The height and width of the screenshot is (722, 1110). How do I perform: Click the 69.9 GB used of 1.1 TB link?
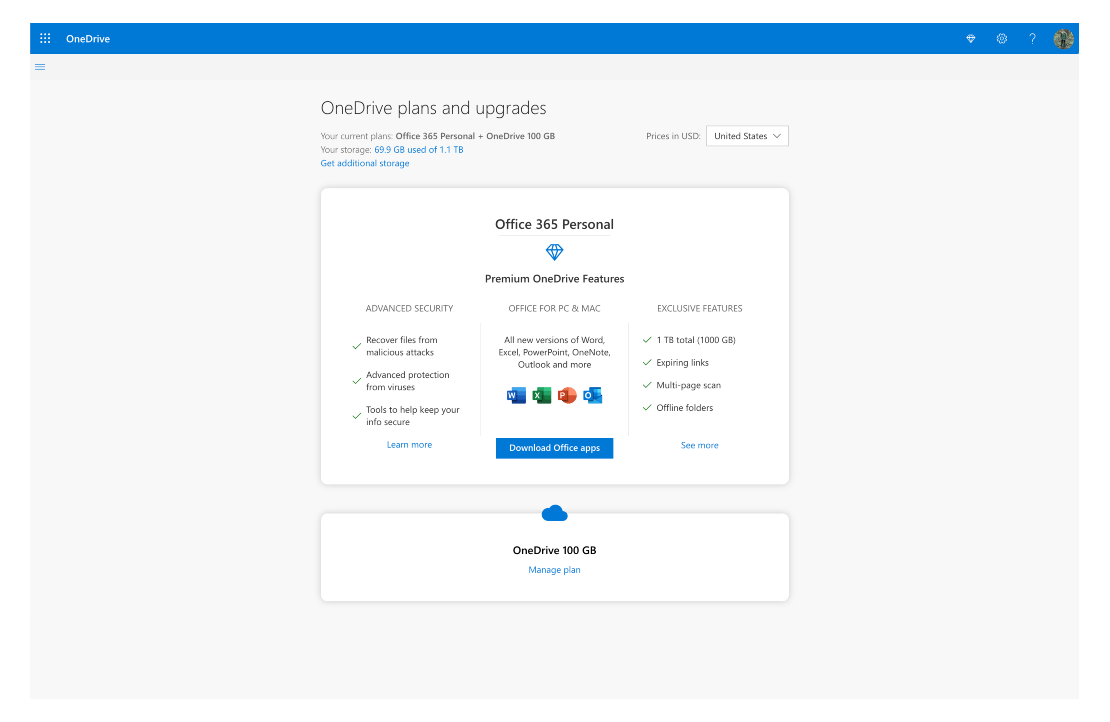click(418, 149)
